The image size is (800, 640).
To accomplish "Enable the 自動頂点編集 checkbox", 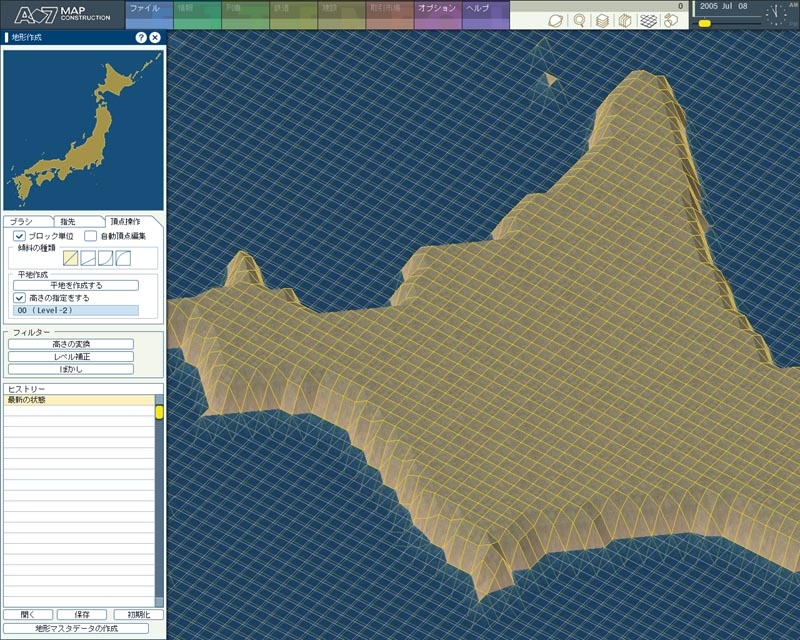I will coord(91,236).
